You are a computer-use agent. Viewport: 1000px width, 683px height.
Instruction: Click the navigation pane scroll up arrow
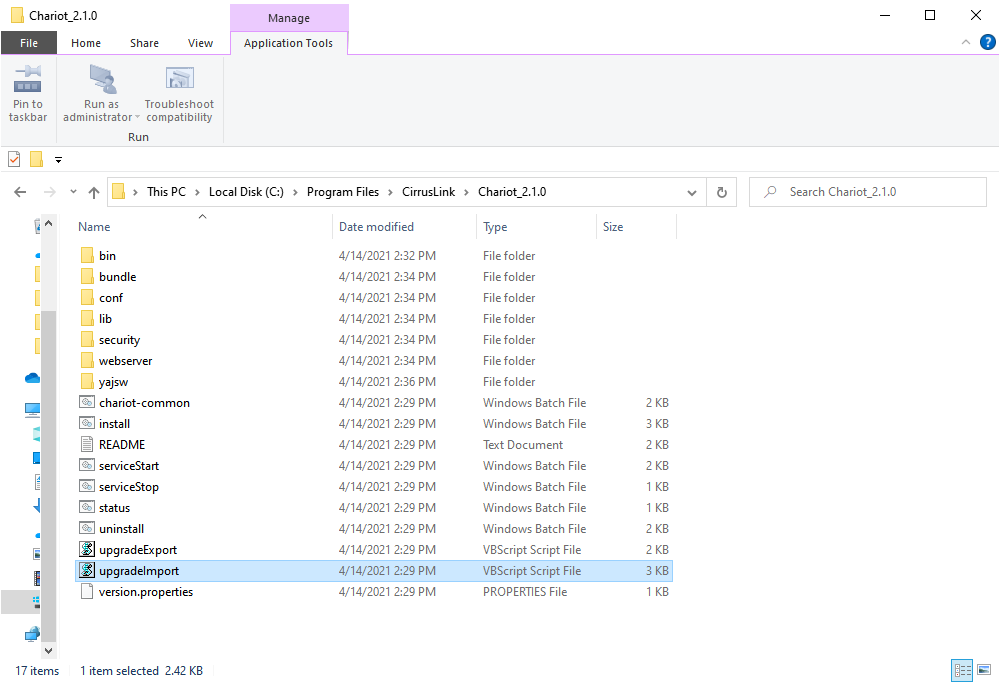tap(48, 224)
